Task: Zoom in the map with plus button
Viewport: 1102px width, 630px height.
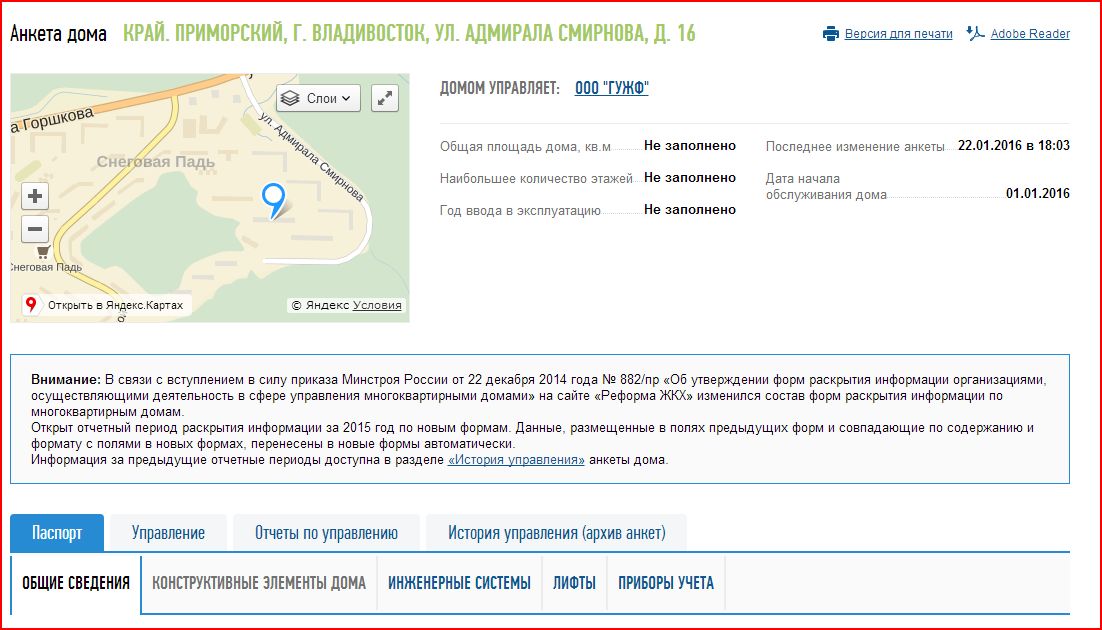Action: (35, 196)
